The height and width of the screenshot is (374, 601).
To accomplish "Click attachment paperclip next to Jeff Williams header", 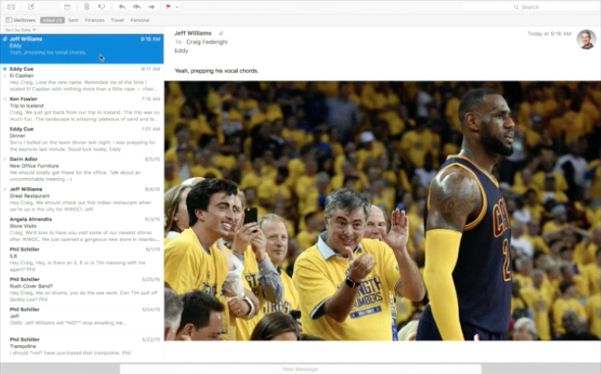I will tap(221, 34).
